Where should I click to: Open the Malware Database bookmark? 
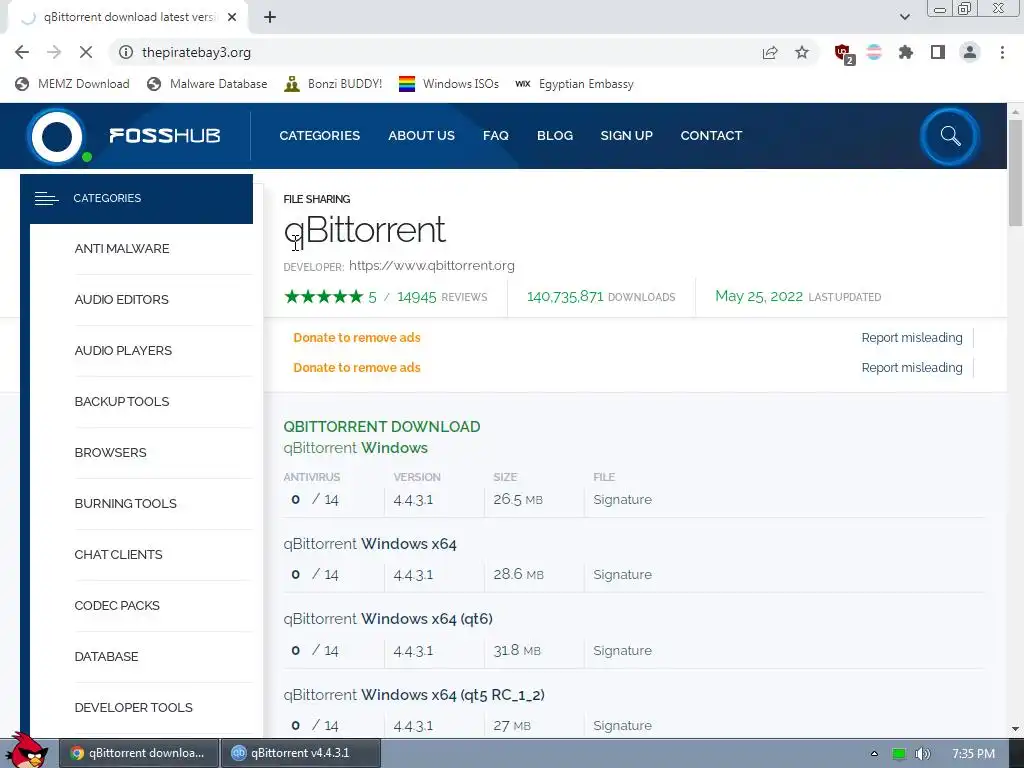pyautogui.click(x=208, y=84)
